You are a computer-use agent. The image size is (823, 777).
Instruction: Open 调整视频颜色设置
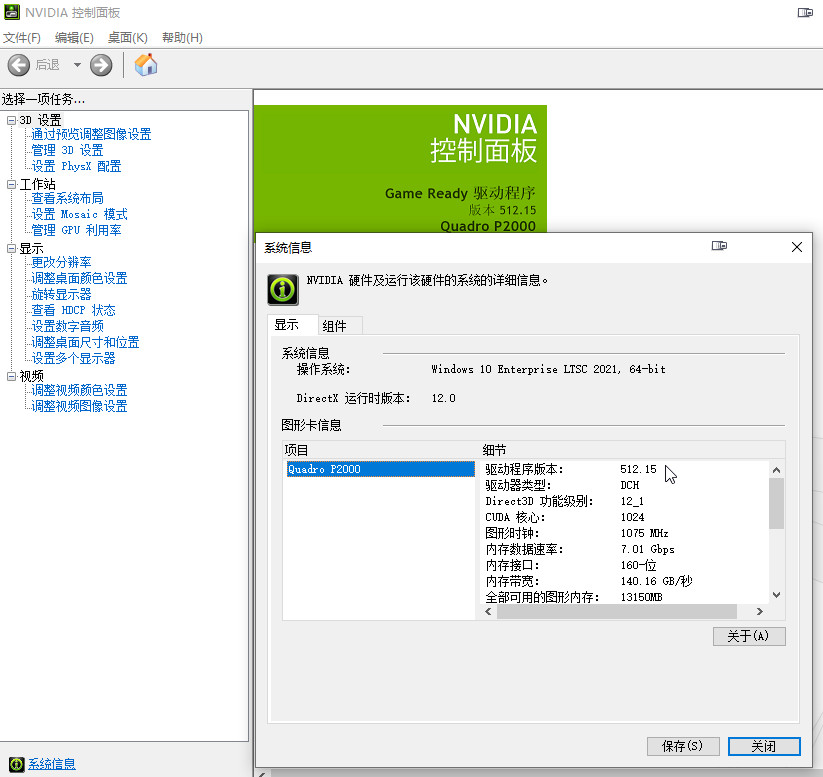point(79,391)
